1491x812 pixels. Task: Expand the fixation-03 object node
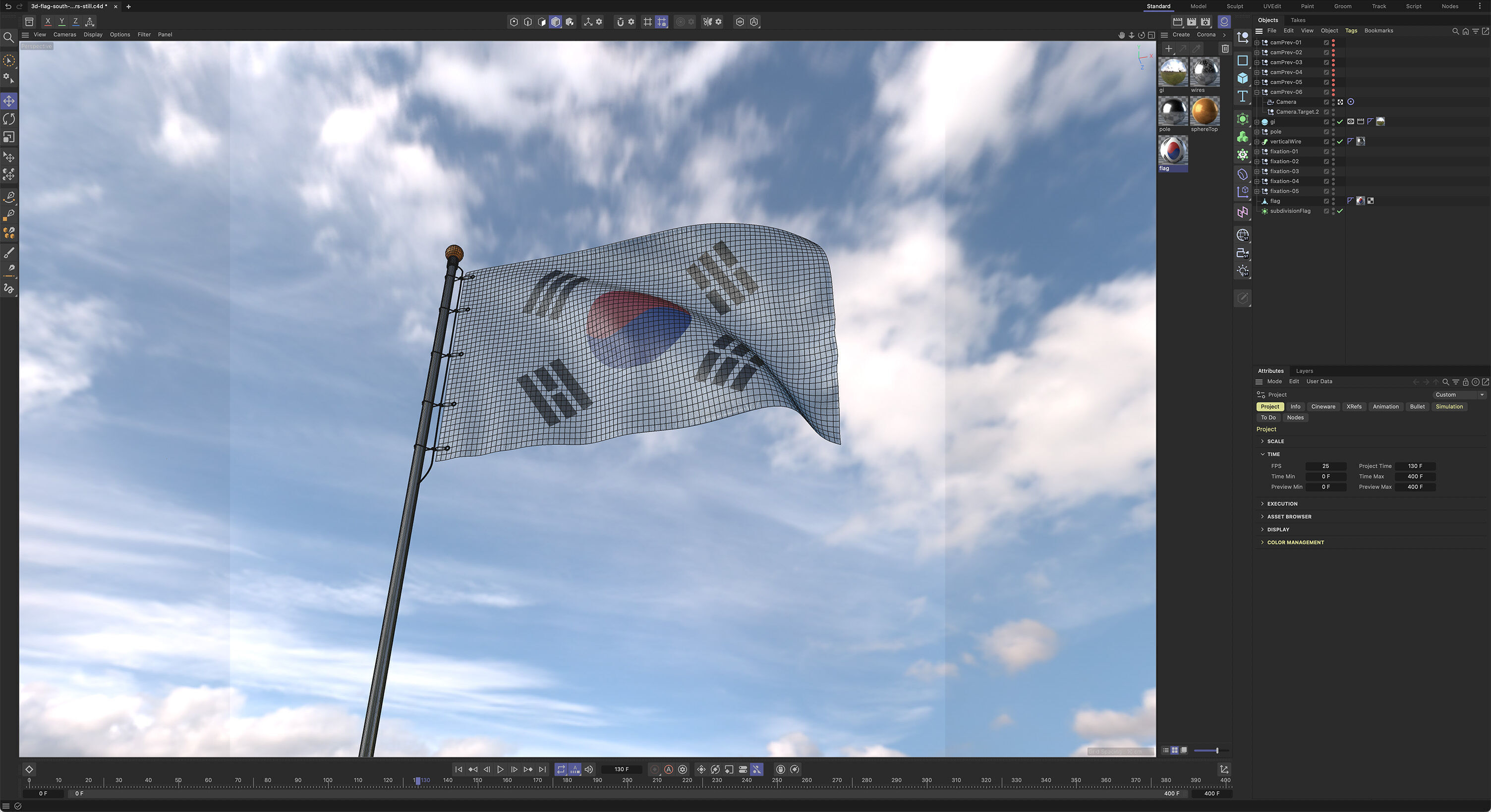[1257, 172]
